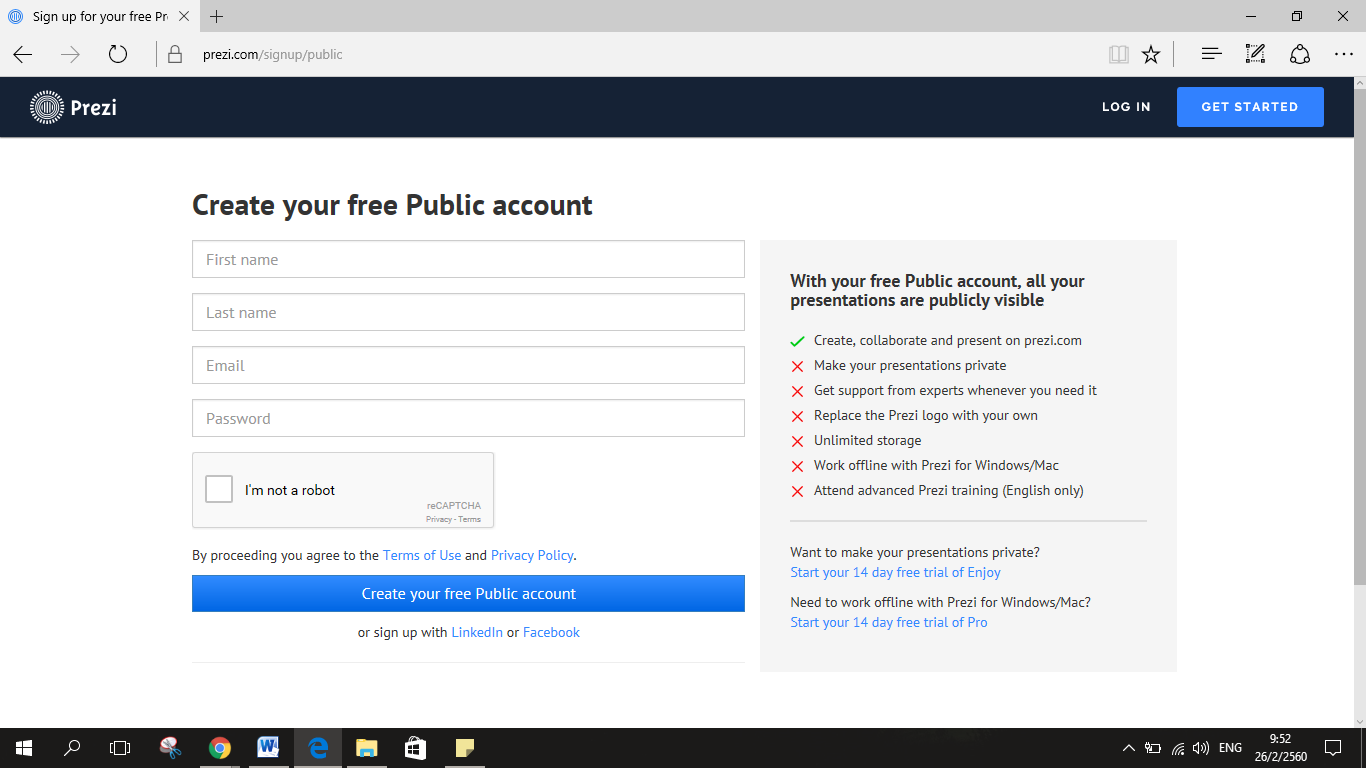Start the 14 day trial of Pro
Viewport: 1366px width, 768px height.
click(x=888, y=622)
